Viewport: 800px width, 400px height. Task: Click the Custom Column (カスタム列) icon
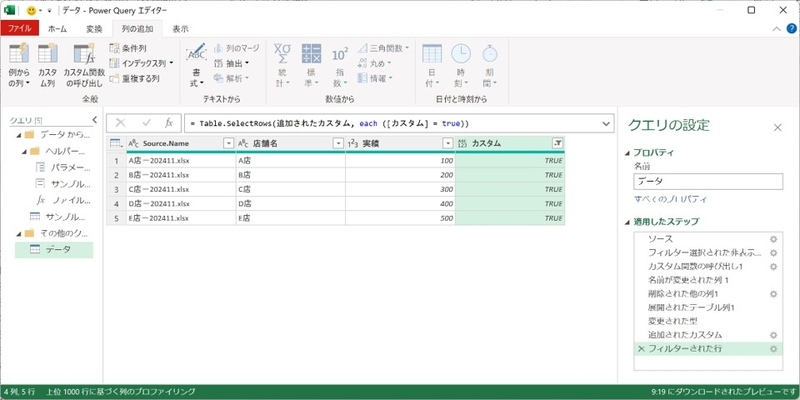(47, 54)
